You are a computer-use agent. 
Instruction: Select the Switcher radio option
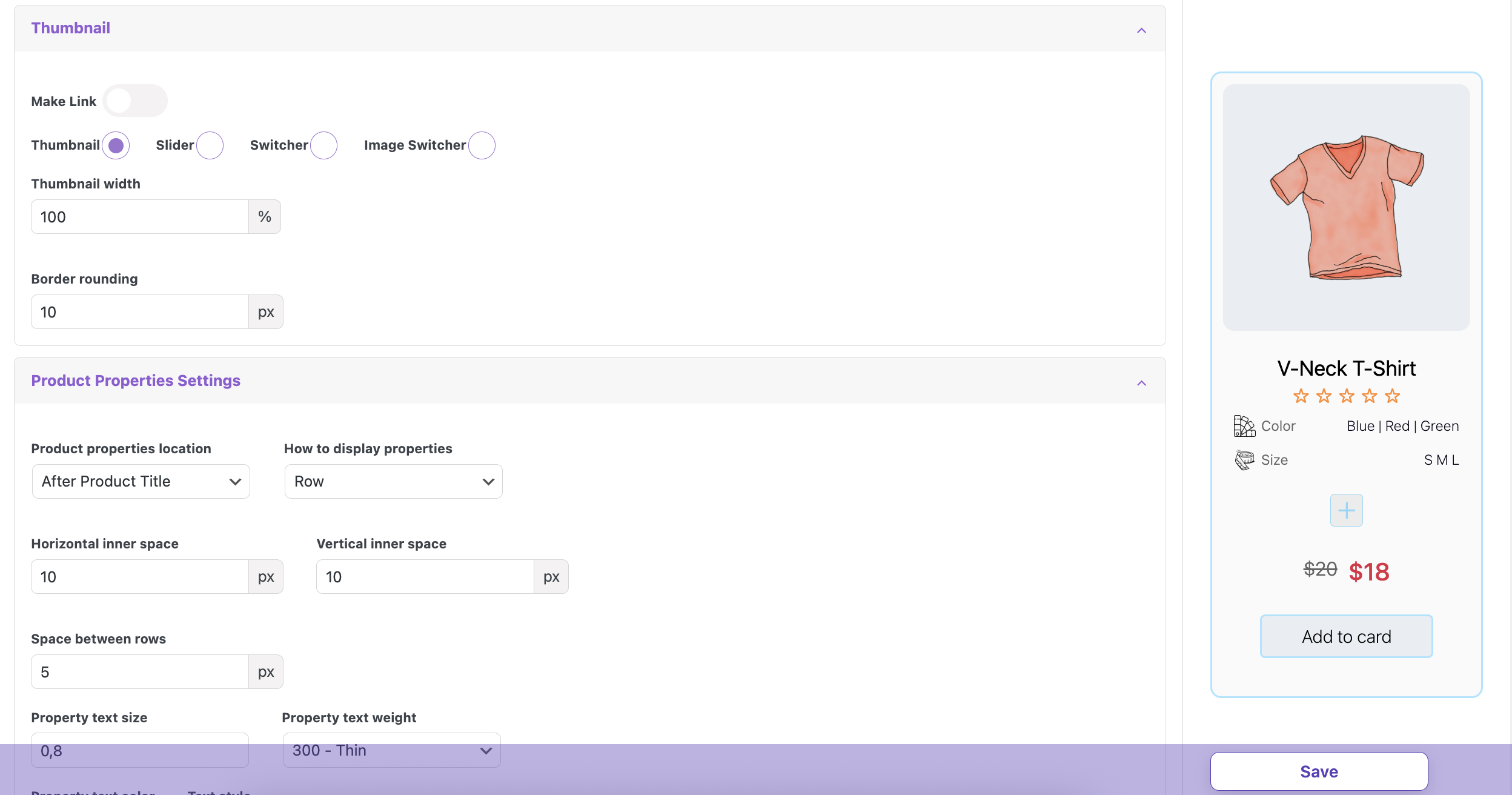point(323,145)
